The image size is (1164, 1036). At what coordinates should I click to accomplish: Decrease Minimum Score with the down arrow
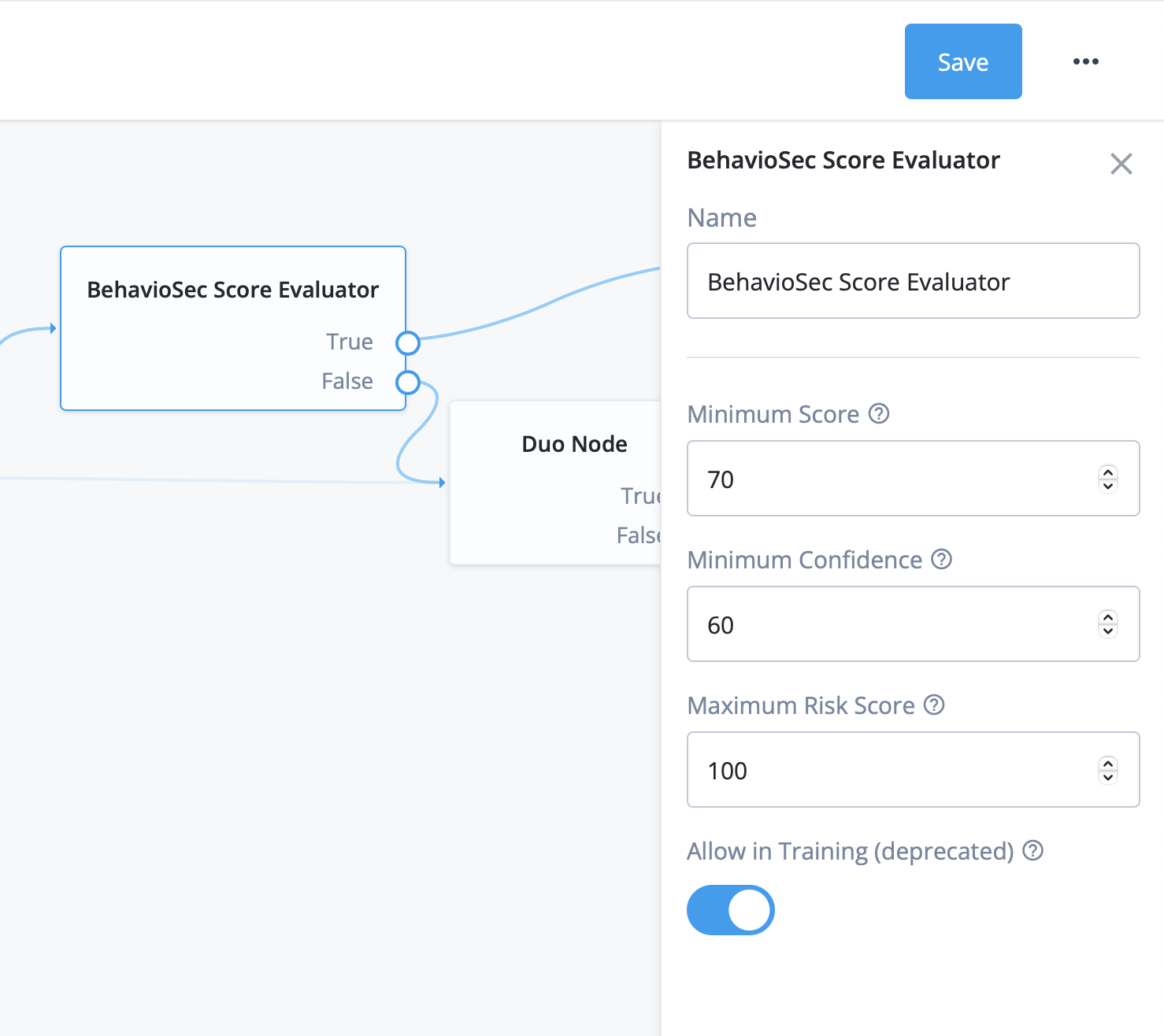[x=1108, y=486]
